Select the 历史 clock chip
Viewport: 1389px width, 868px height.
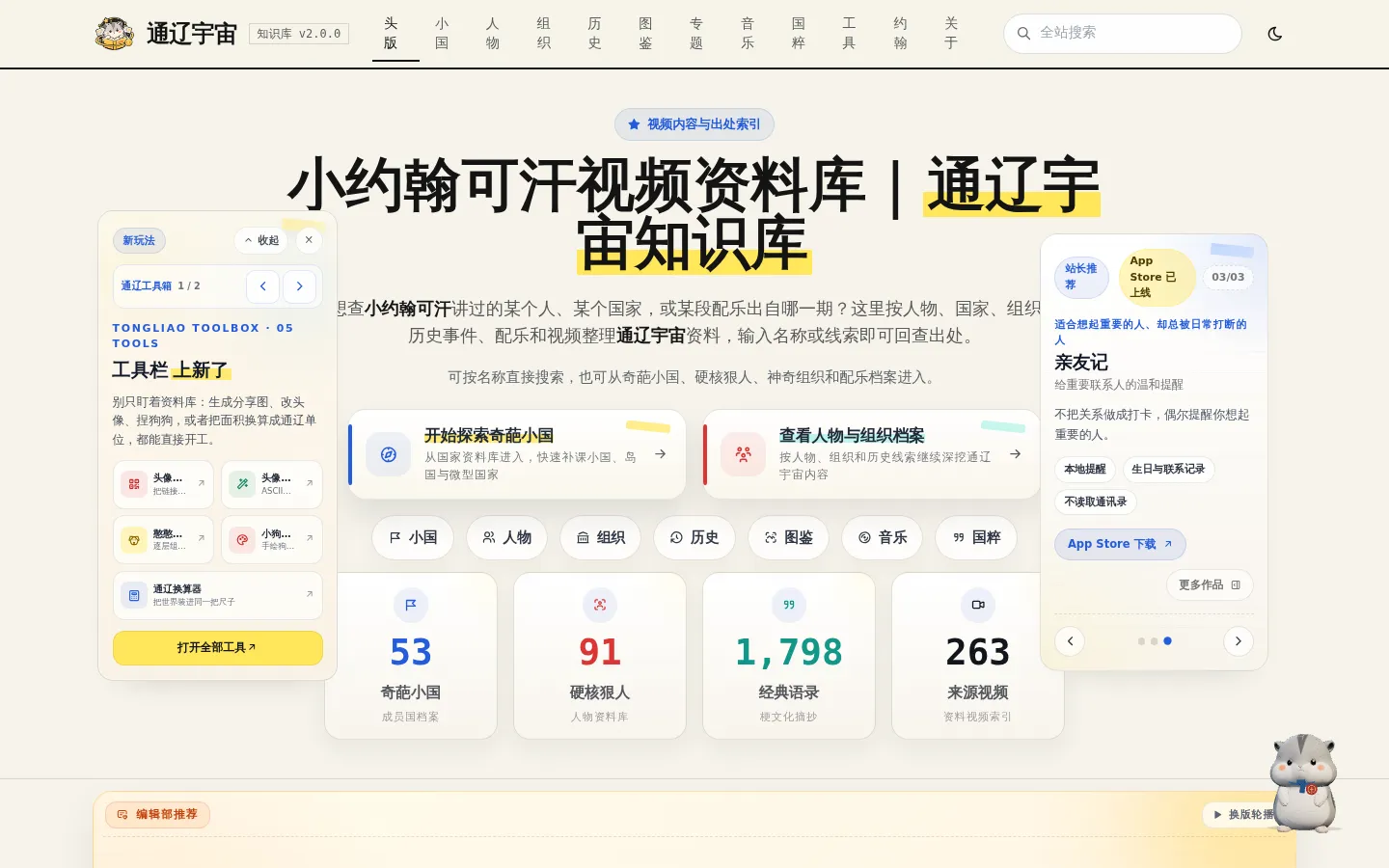tap(694, 537)
